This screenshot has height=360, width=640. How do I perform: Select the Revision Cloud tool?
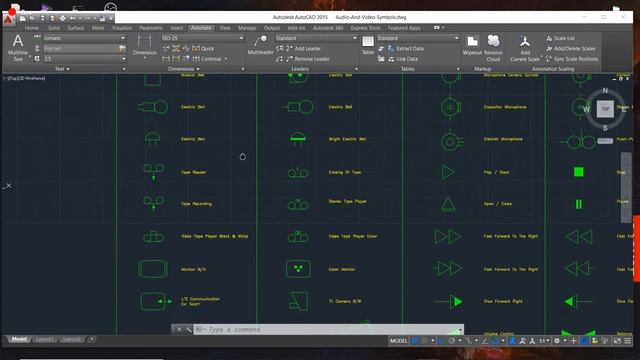tap(493, 47)
